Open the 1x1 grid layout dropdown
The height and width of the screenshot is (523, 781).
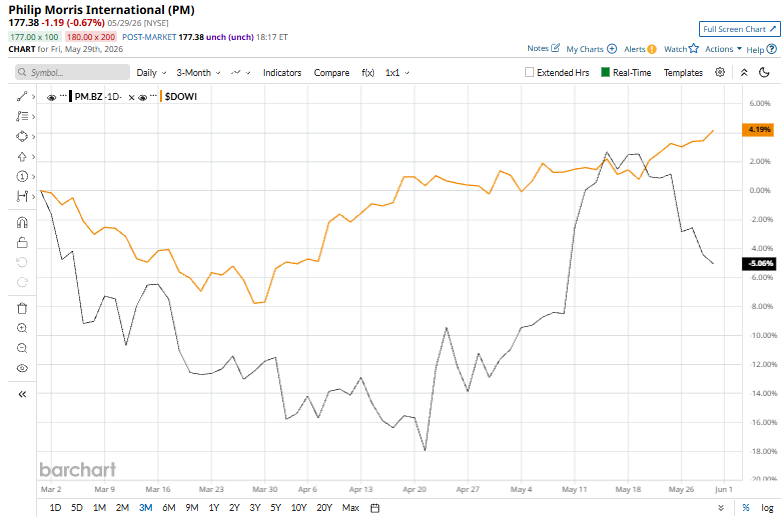[397, 73]
